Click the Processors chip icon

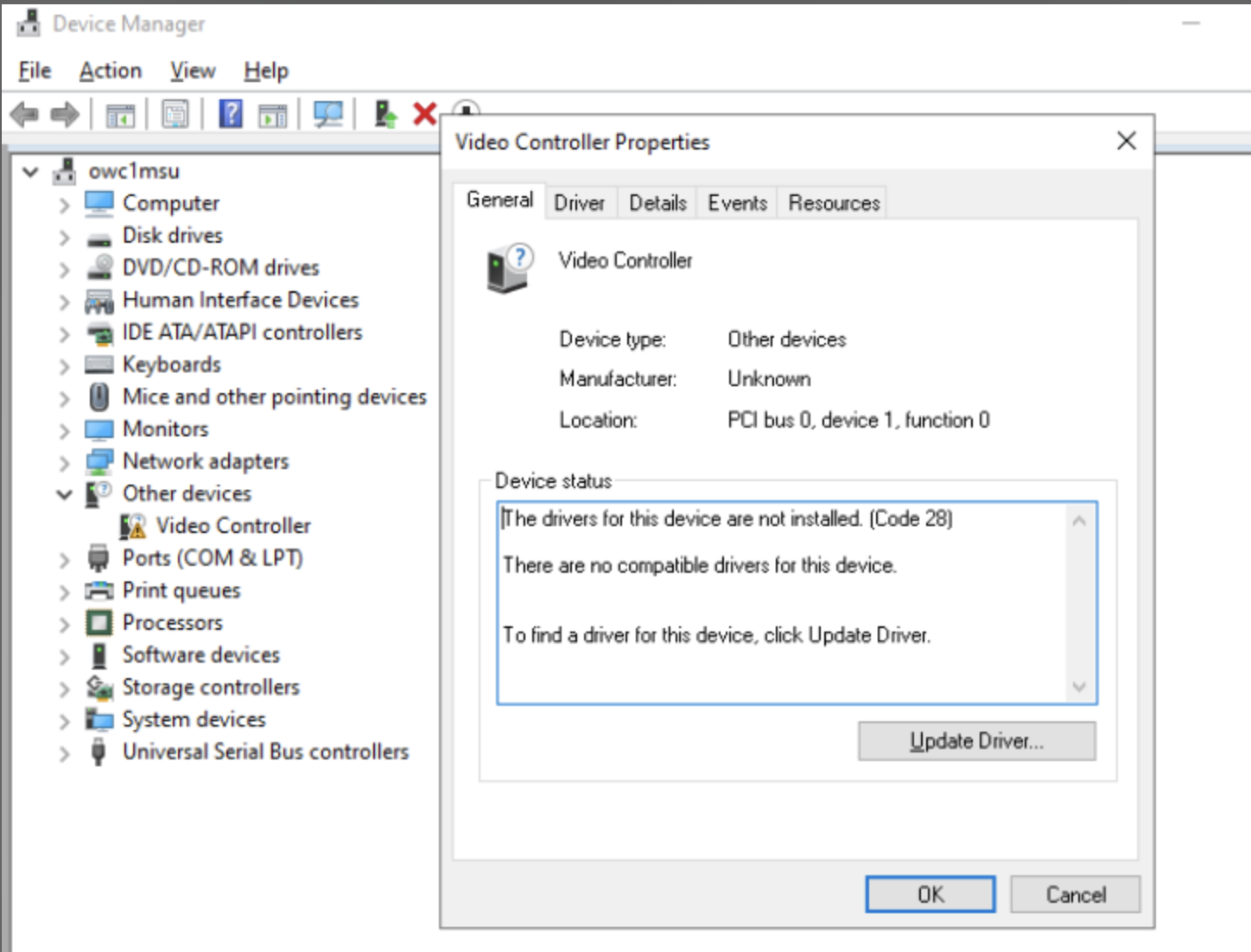click(x=99, y=623)
